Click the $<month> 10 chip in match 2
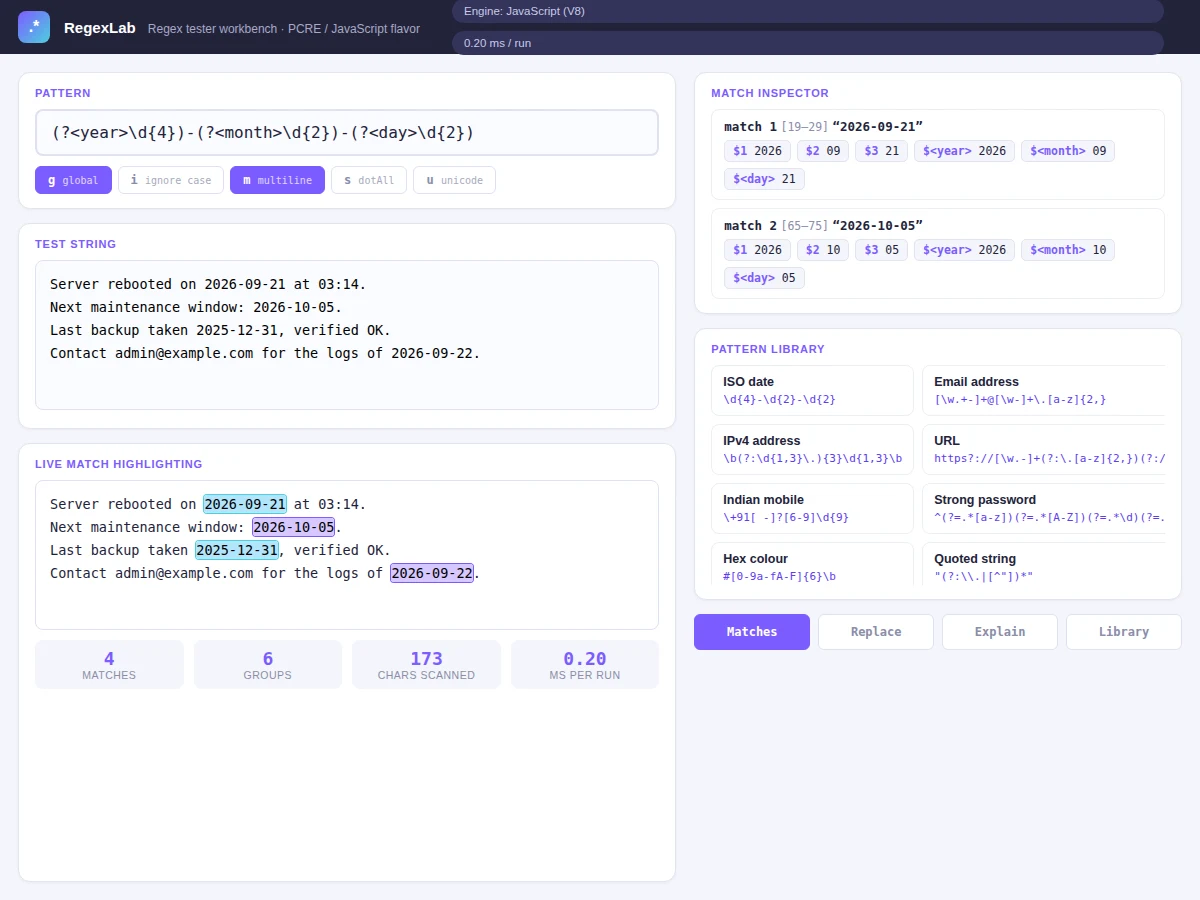This screenshot has width=1200, height=900. [x=1068, y=250]
